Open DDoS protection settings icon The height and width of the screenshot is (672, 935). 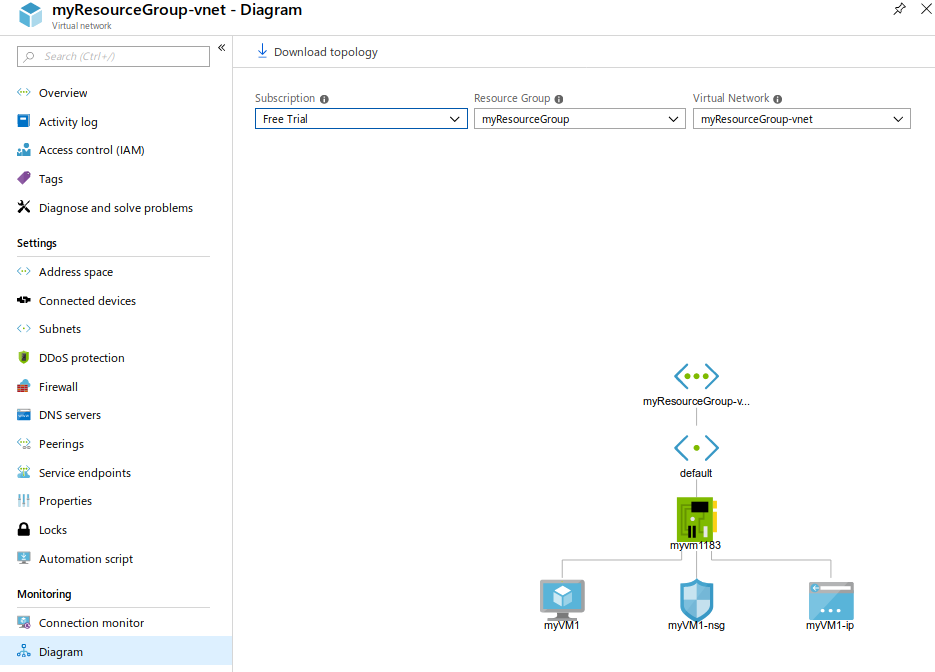click(x=24, y=357)
